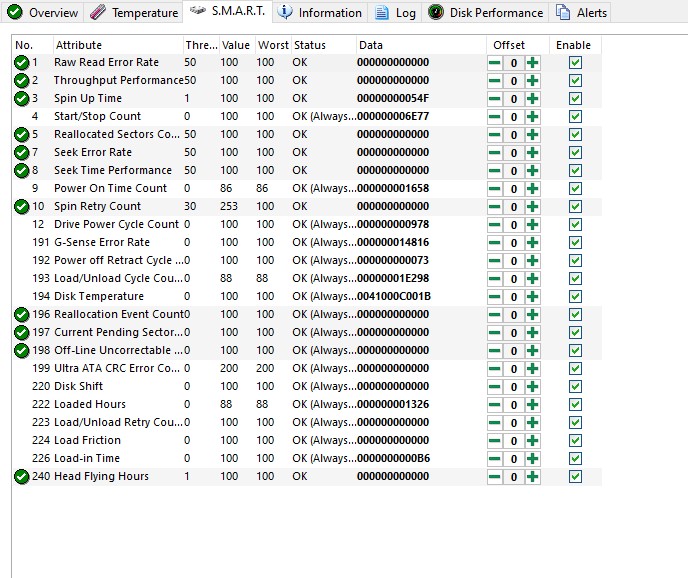Increase offset for Power On Time Count
The height and width of the screenshot is (578, 688).
(532, 189)
